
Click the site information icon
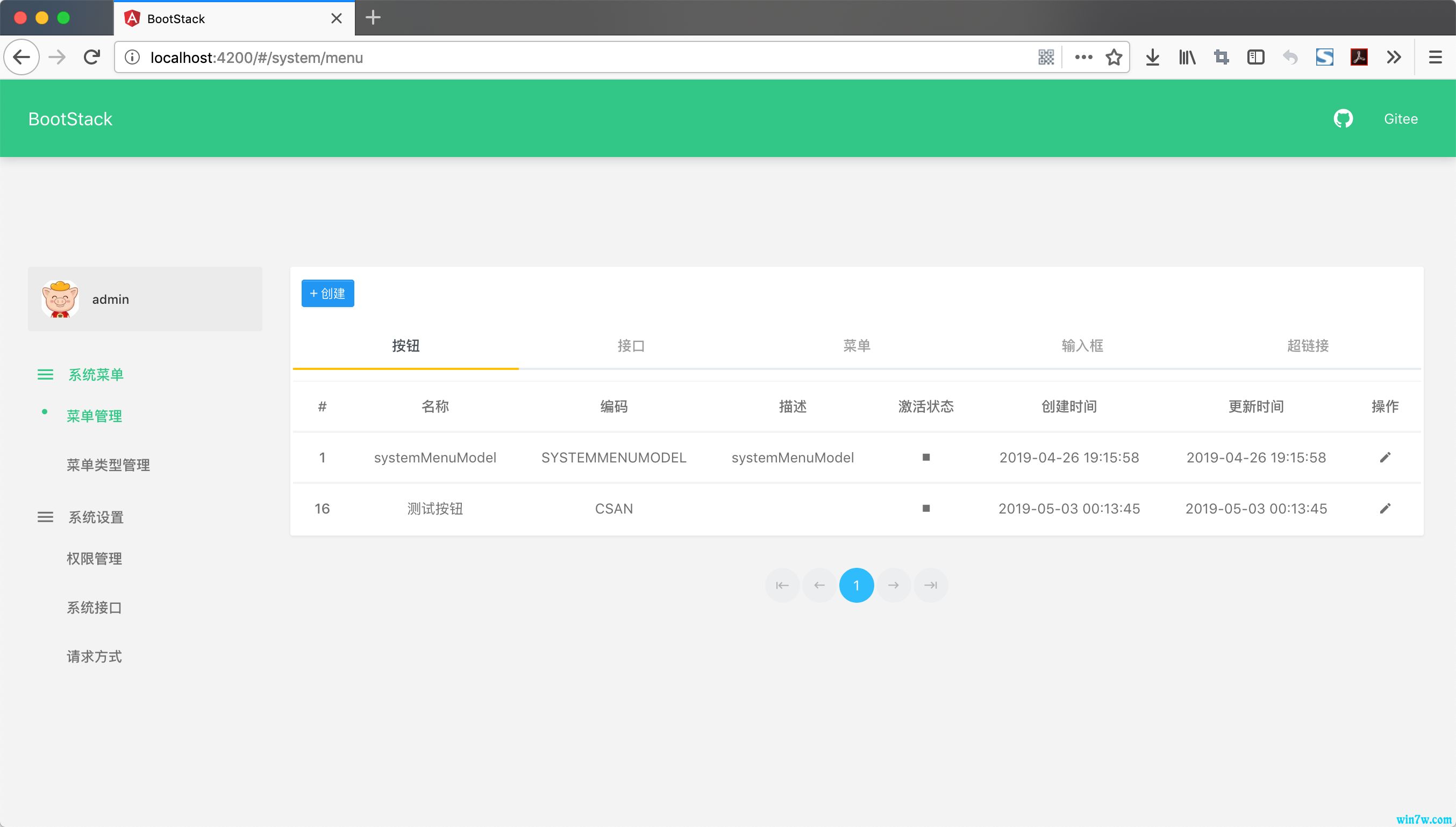pyautogui.click(x=132, y=57)
